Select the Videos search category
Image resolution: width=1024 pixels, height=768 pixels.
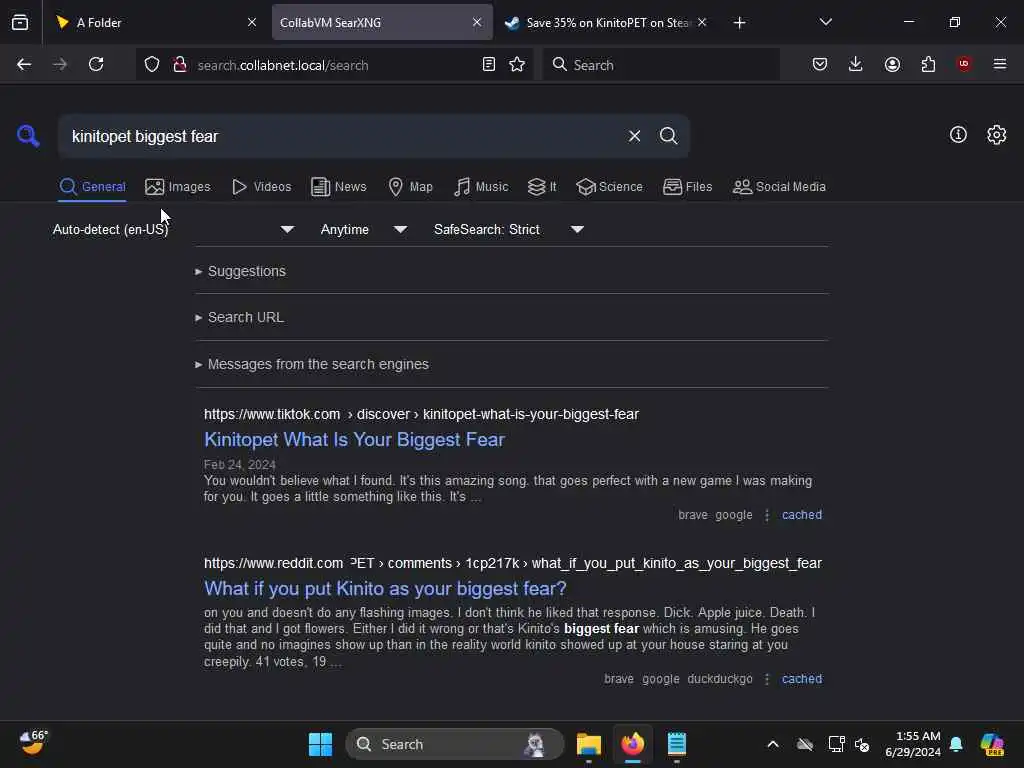[261, 187]
